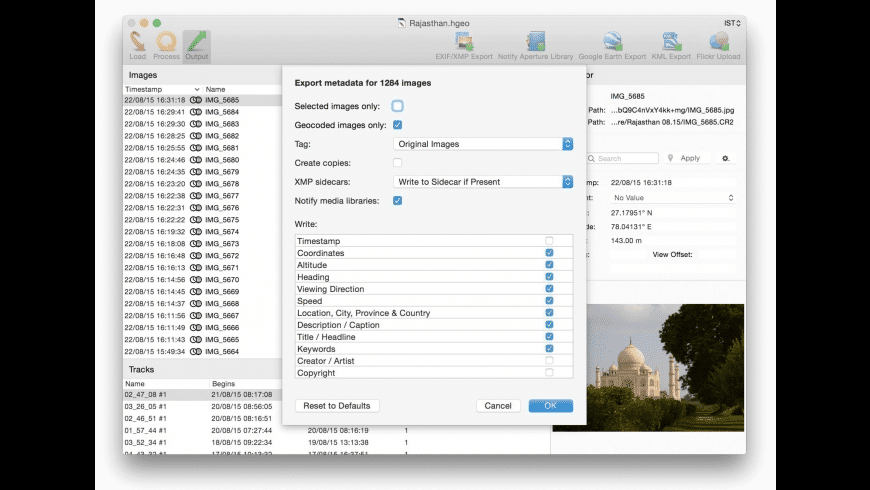
Task: Enable the Timestamp write checkbox
Action: coord(549,241)
